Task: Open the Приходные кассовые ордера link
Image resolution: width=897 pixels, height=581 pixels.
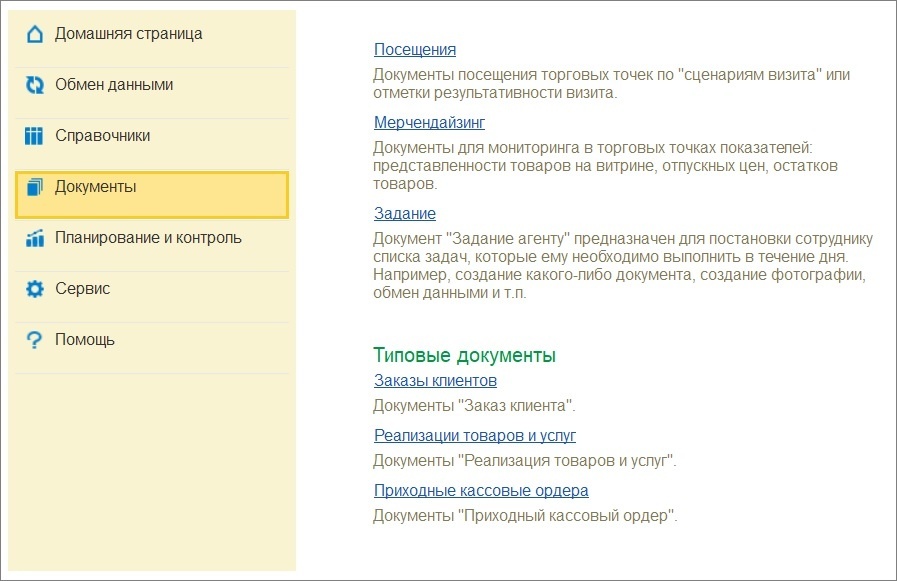Action: tap(481, 490)
